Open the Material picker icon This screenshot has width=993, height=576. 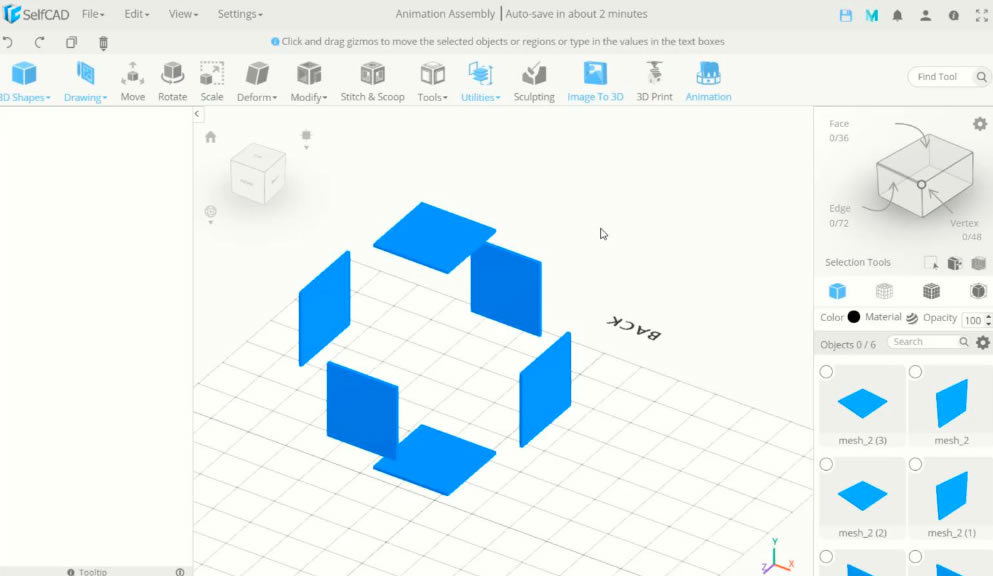912,318
